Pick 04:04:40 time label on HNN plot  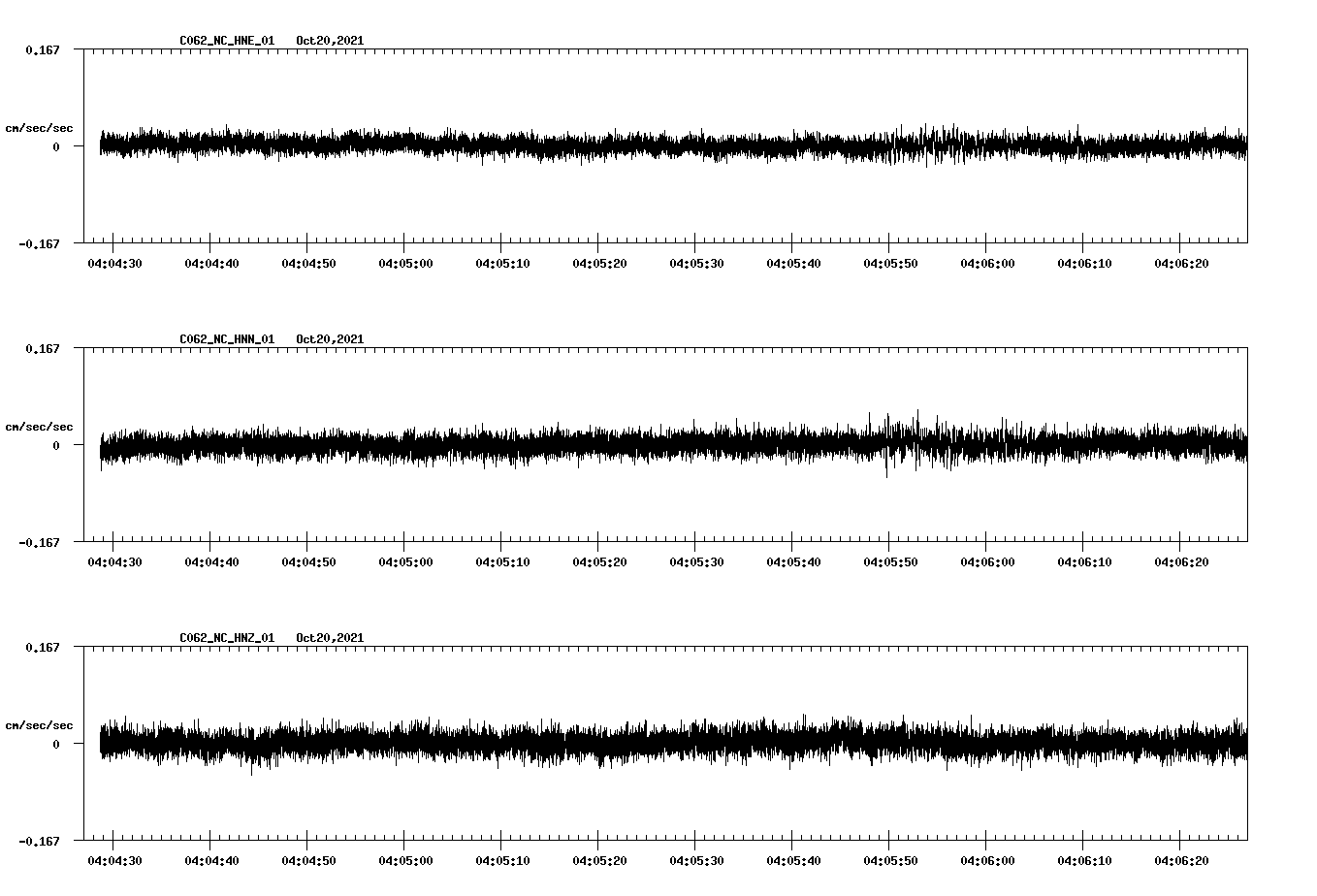pyautogui.click(x=211, y=561)
